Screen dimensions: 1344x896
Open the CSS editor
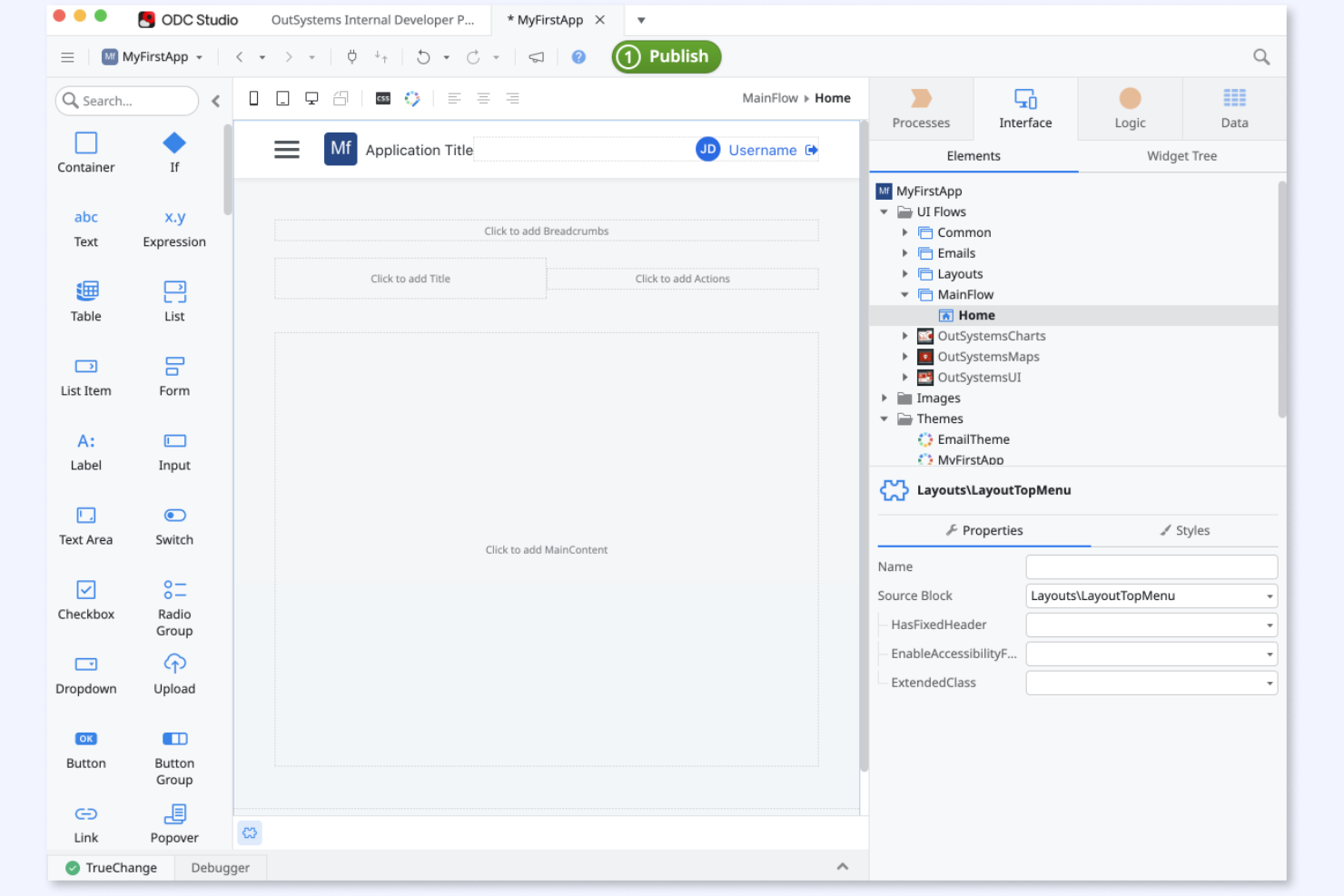(x=382, y=98)
